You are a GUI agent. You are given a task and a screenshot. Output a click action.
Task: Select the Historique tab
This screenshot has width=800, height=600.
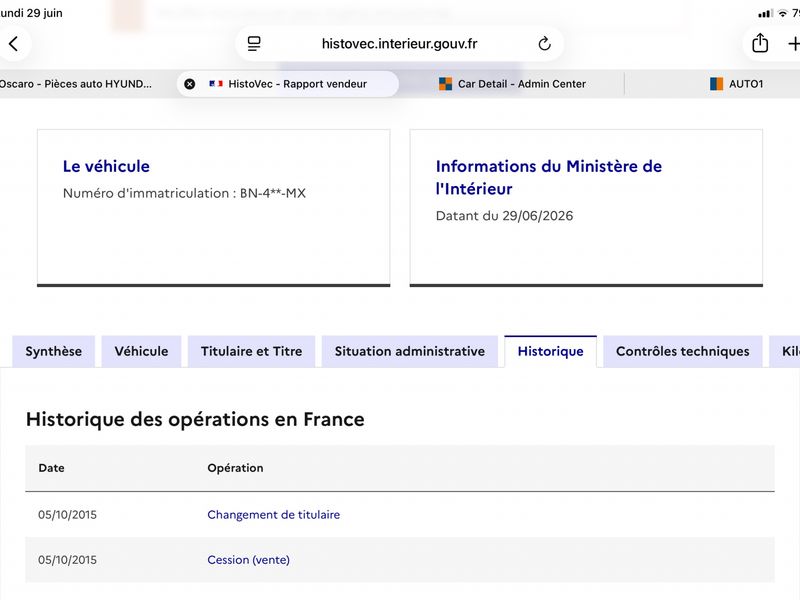(551, 351)
